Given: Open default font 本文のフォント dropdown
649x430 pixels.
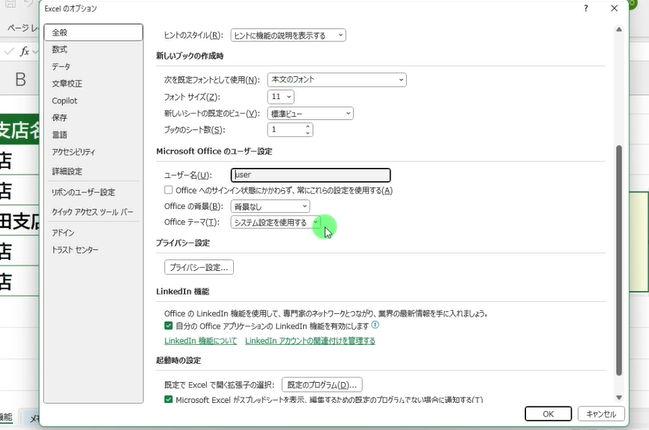Looking at the screenshot, I should (337, 79).
